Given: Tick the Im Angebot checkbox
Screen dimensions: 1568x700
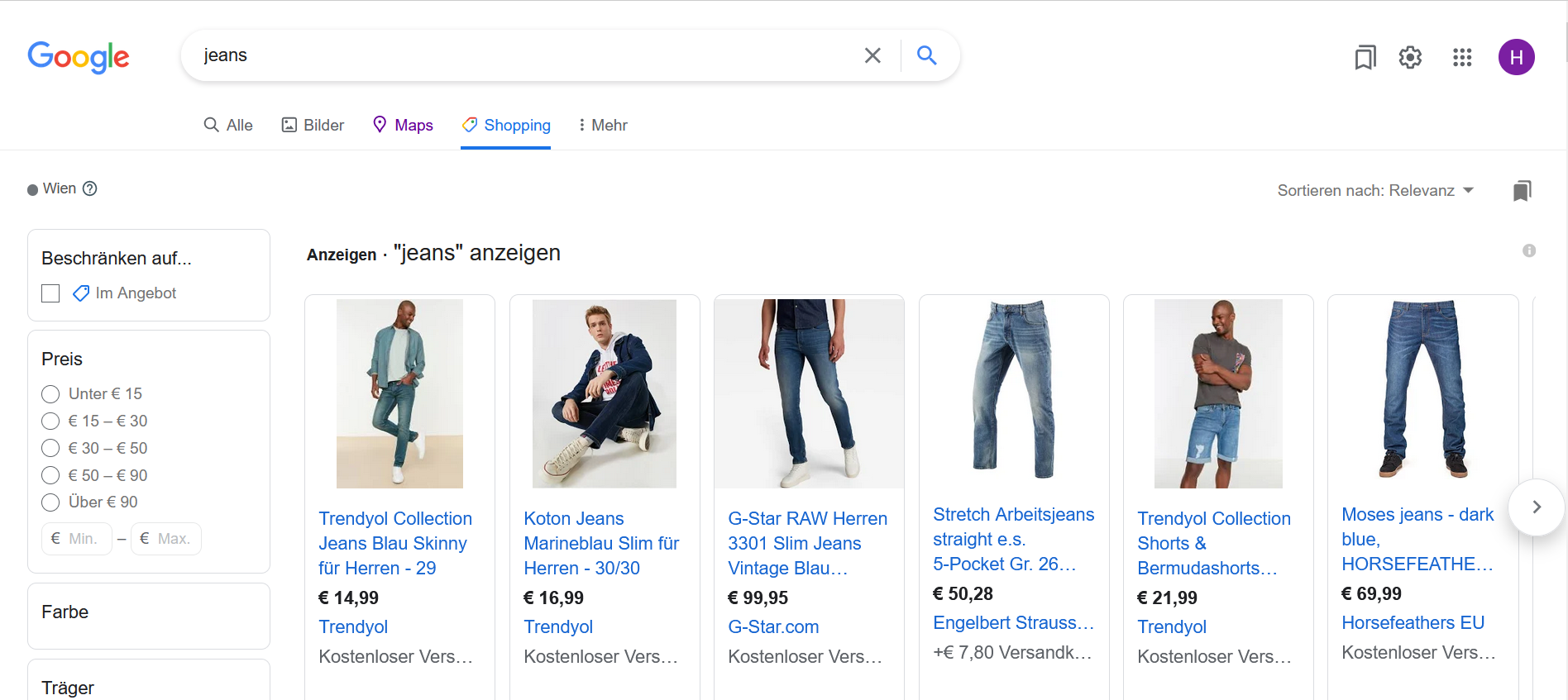Looking at the screenshot, I should pos(50,293).
